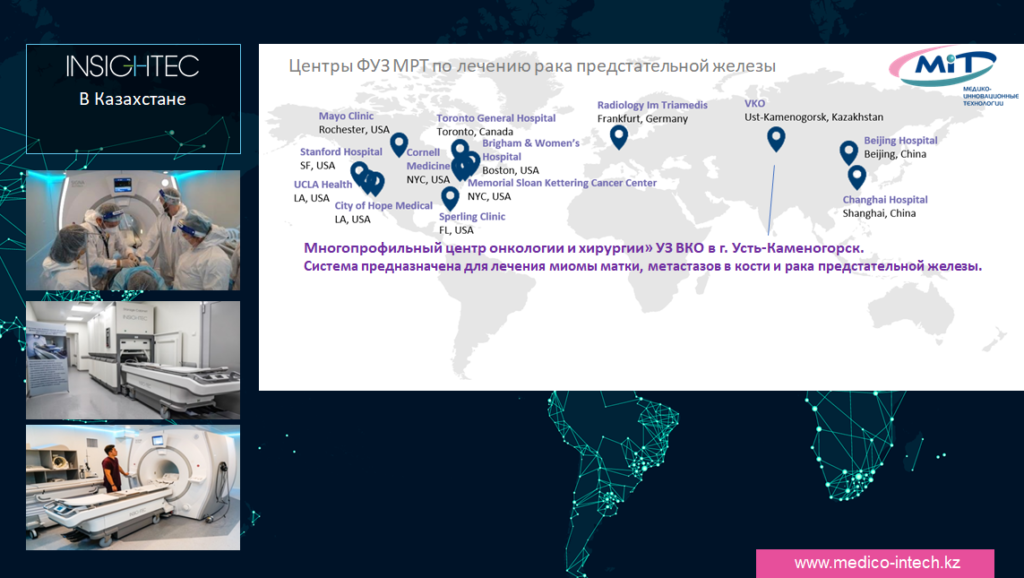Click the 'Ust-Kamenogorsk, Kazakhstan' text
Image resolution: width=1024 pixels, height=578 pixels.
click(x=814, y=117)
